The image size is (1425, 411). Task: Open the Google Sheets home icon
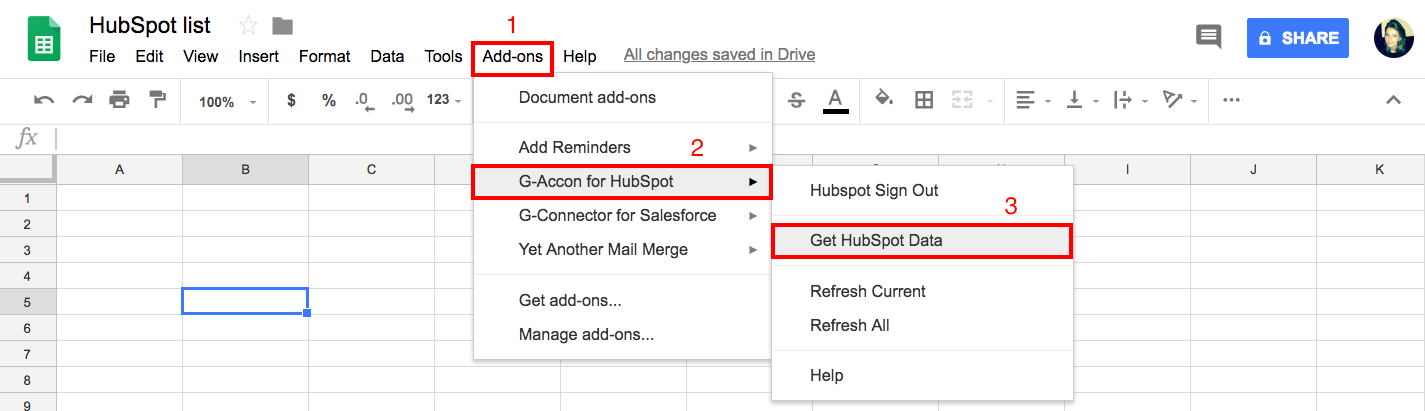tap(45, 40)
